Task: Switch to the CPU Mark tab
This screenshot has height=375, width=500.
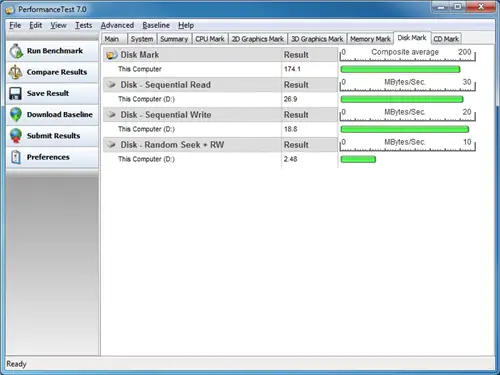Action: pos(210,39)
